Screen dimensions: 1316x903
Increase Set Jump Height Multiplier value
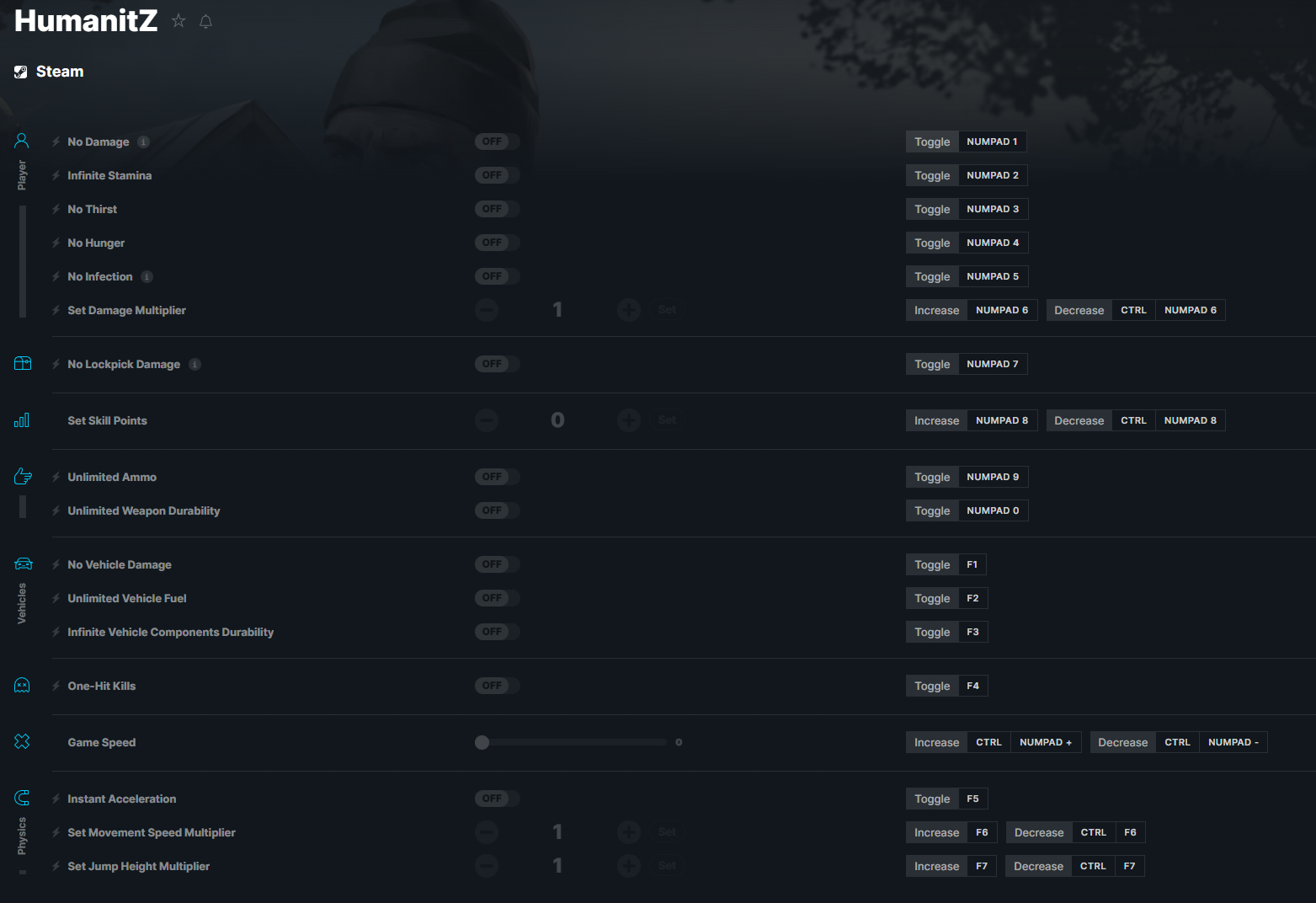[x=629, y=866]
